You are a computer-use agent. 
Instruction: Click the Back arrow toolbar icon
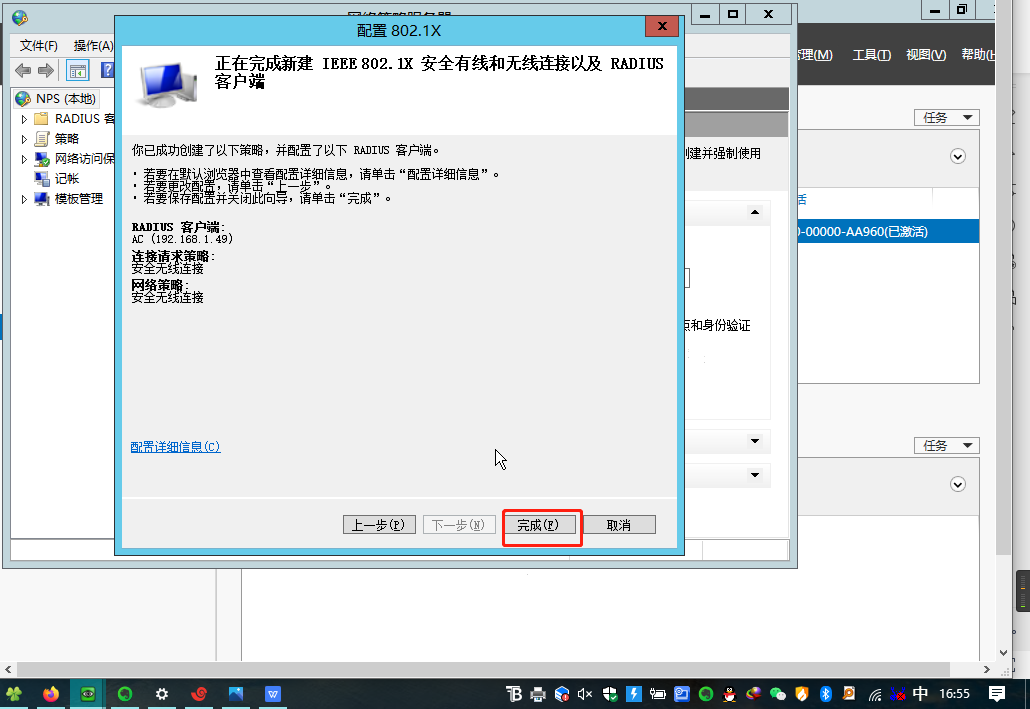(x=23, y=70)
